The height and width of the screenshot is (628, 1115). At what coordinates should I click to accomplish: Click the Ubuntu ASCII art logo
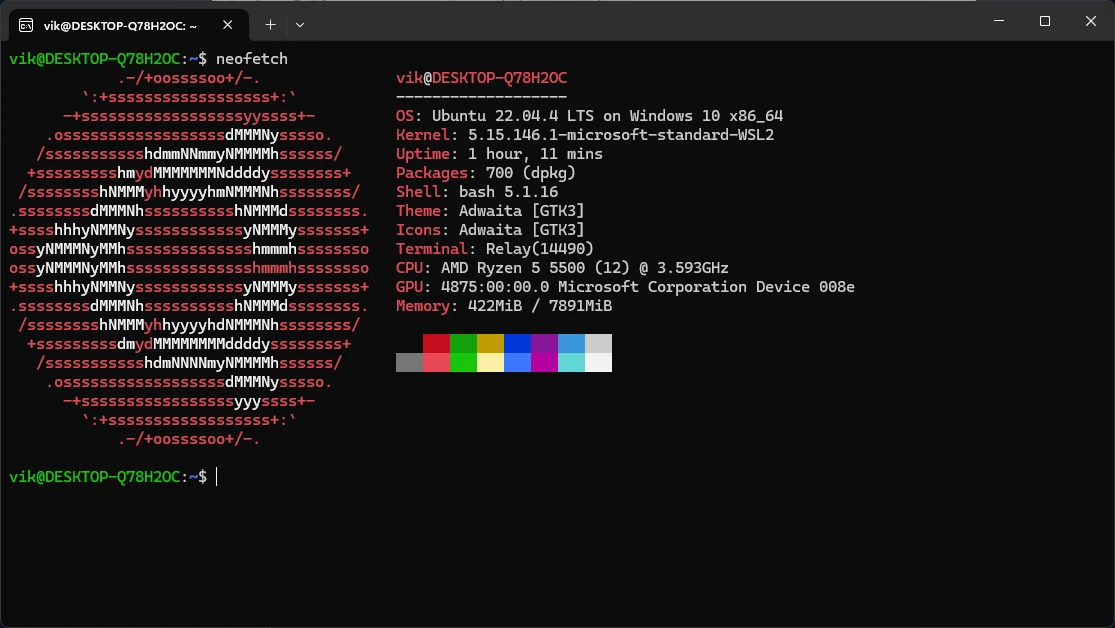coord(189,258)
